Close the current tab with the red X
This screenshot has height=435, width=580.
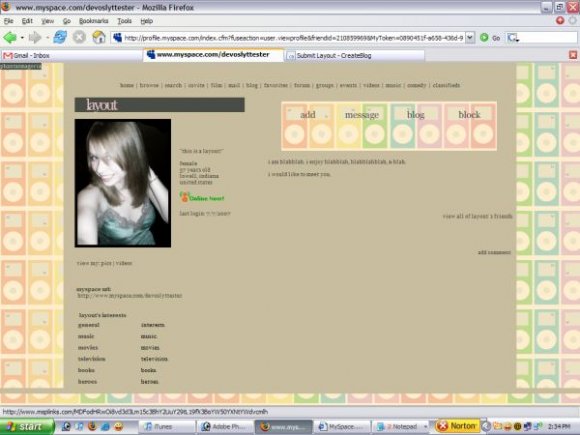pos(573,55)
